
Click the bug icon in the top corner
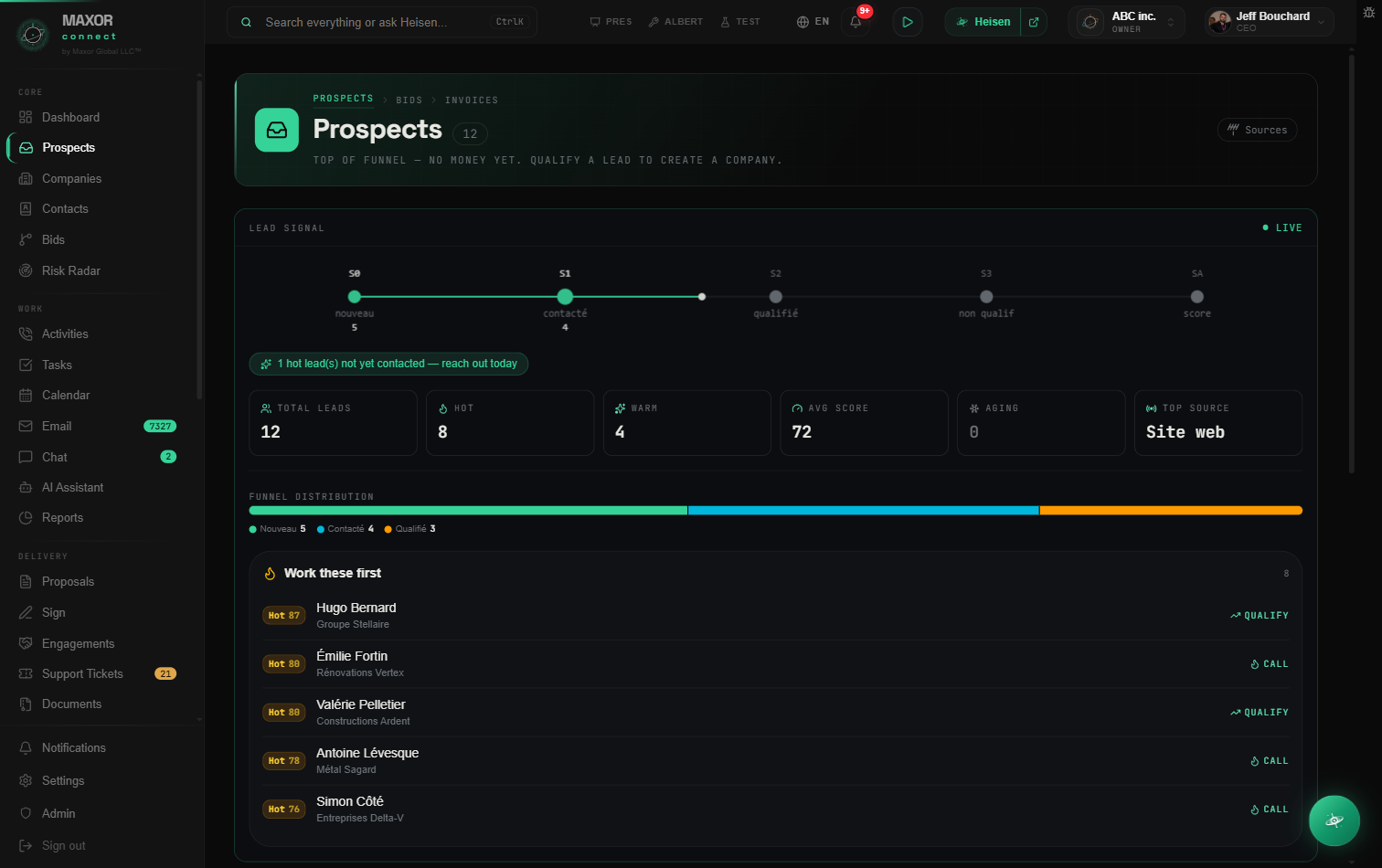click(1368, 13)
